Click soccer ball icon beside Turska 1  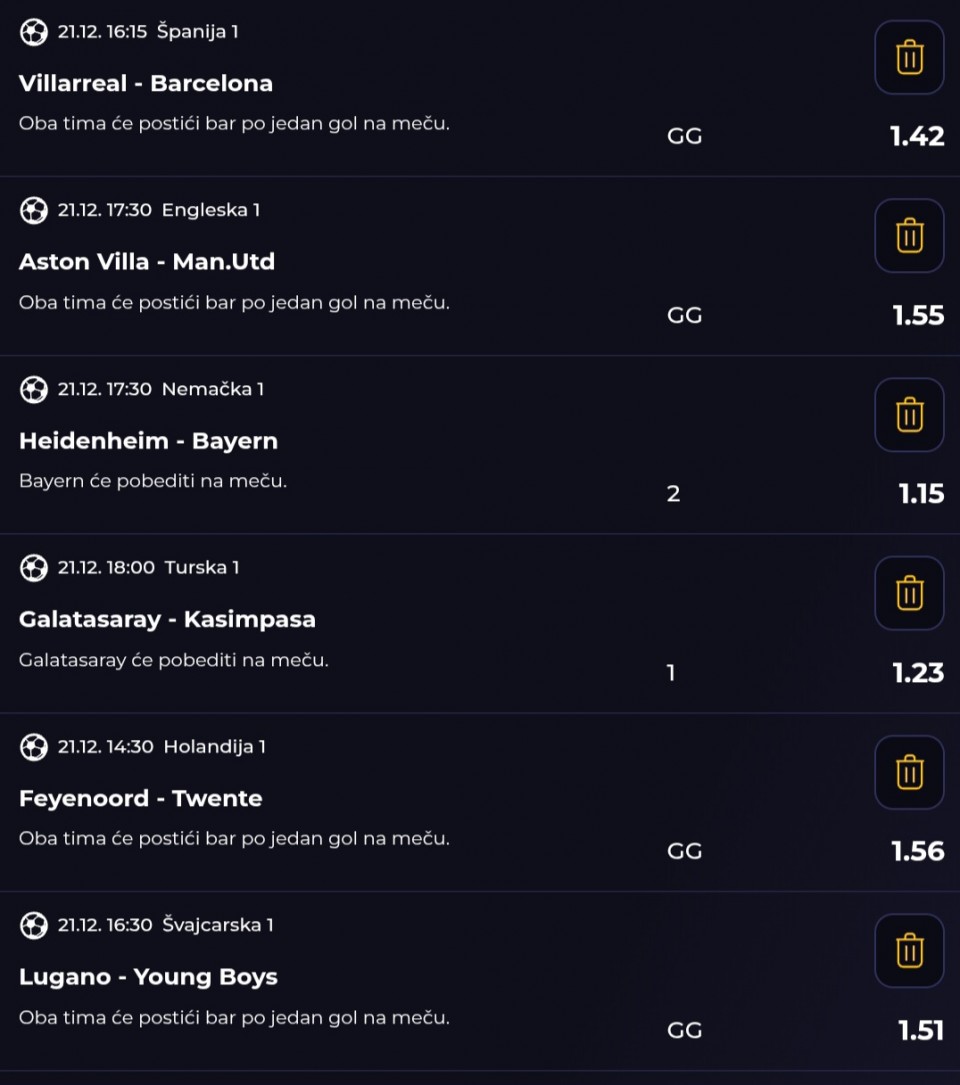34,568
